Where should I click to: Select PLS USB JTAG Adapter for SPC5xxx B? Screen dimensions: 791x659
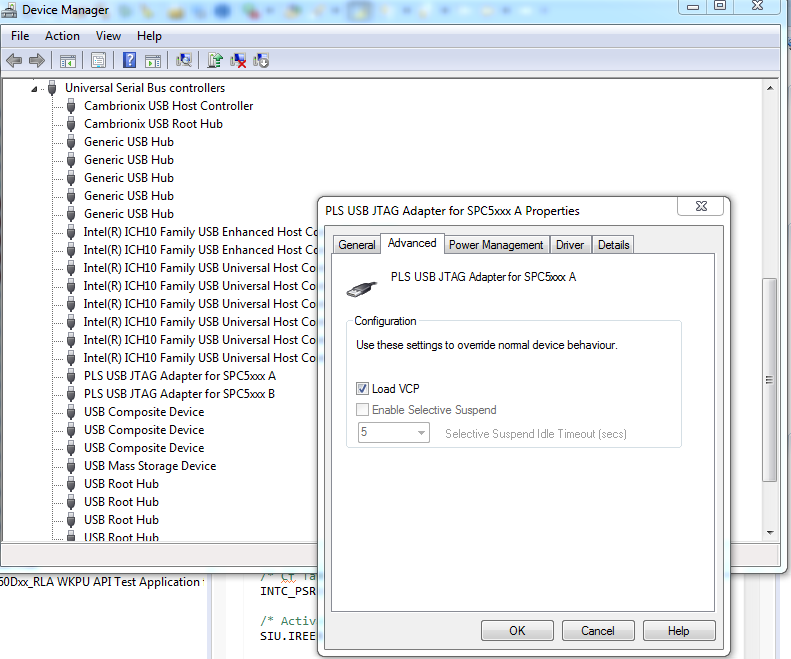pyautogui.click(x=179, y=394)
